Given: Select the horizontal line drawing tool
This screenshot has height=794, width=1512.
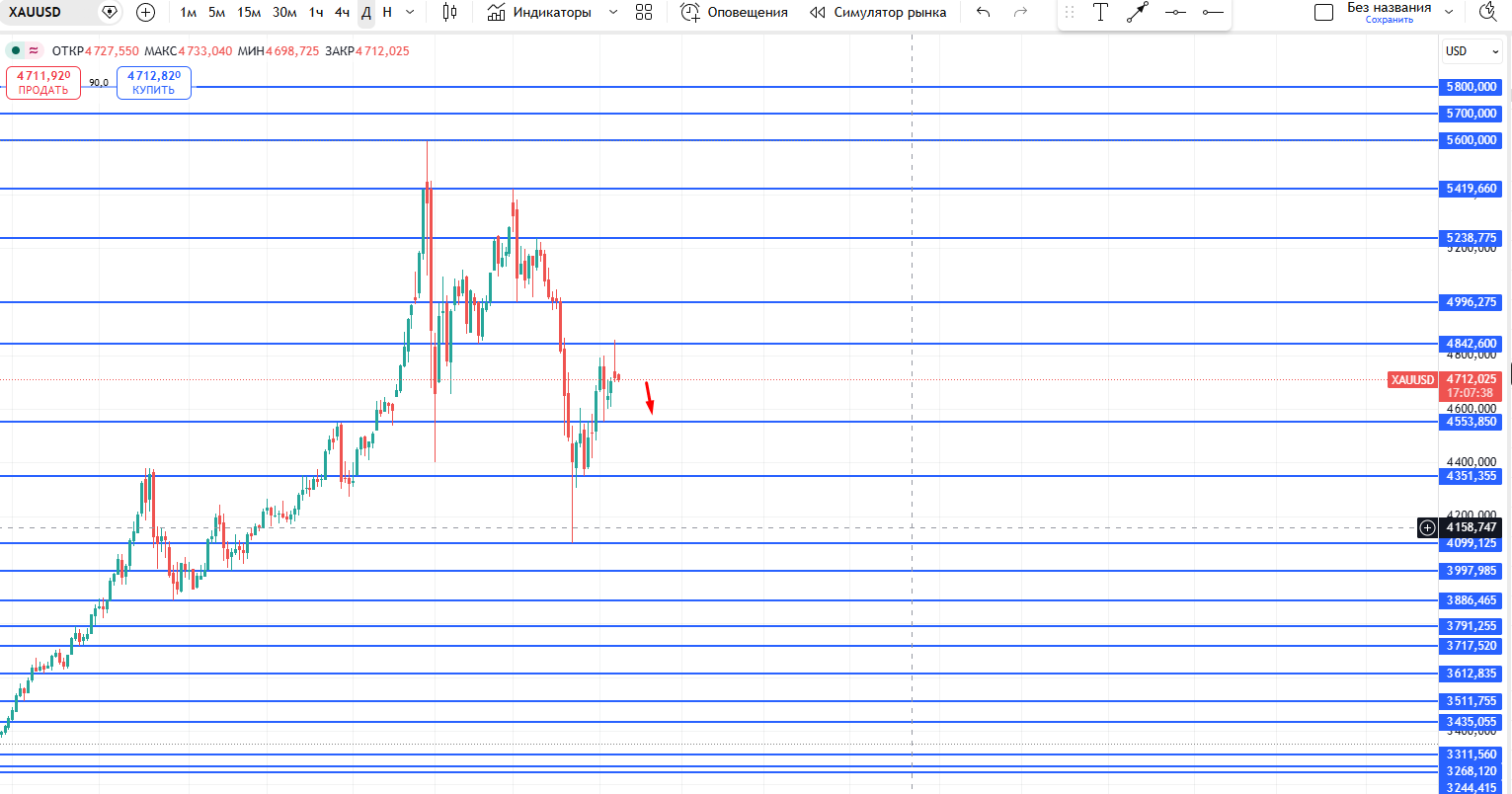Looking at the screenshot, I should click(1176, 12).
